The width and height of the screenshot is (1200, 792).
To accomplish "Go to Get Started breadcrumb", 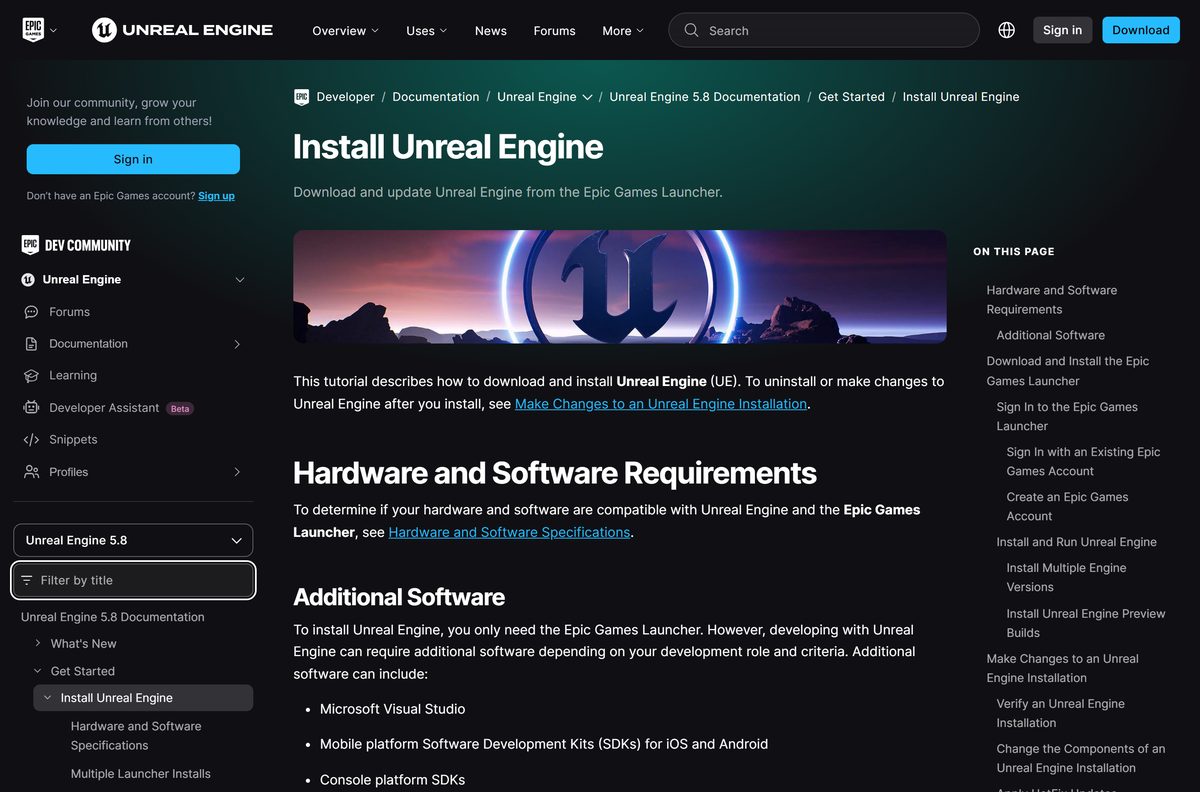I will 851,97.
